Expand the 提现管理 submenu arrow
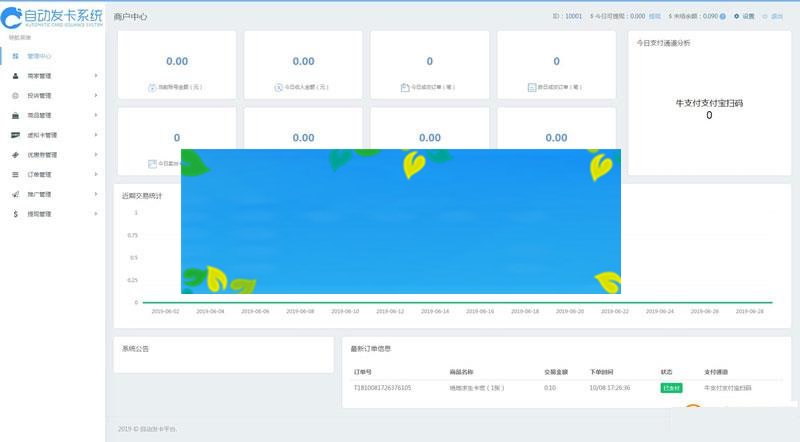The image size is (800, 442). (x=96, y=214)
